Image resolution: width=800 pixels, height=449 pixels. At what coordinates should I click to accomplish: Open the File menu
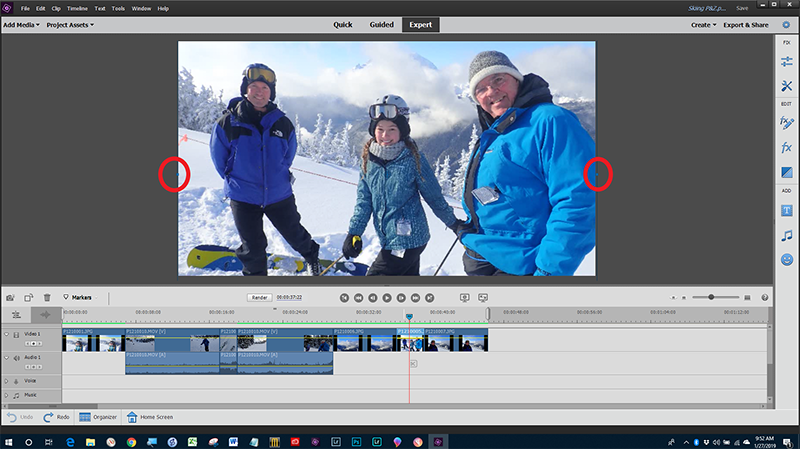click(x=25, y=8)
